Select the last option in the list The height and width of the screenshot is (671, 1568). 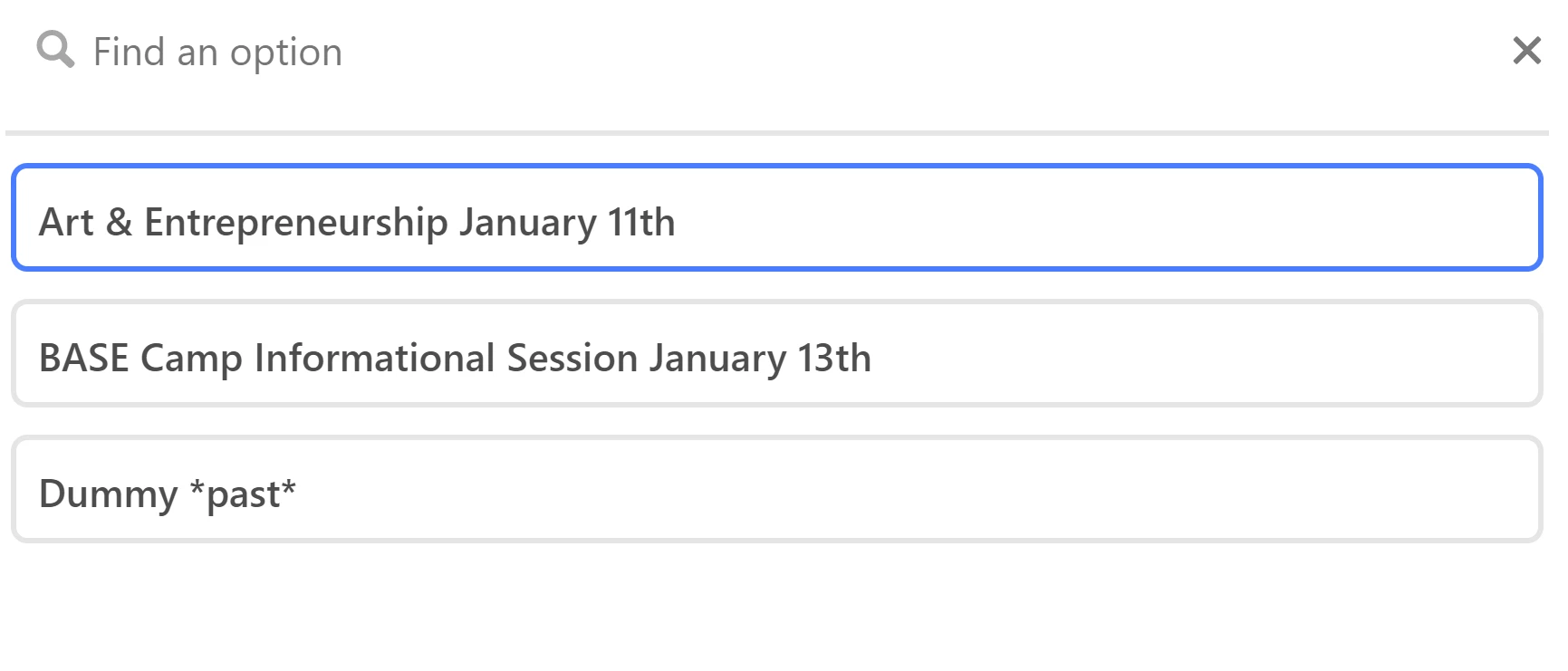click(776, 489)
